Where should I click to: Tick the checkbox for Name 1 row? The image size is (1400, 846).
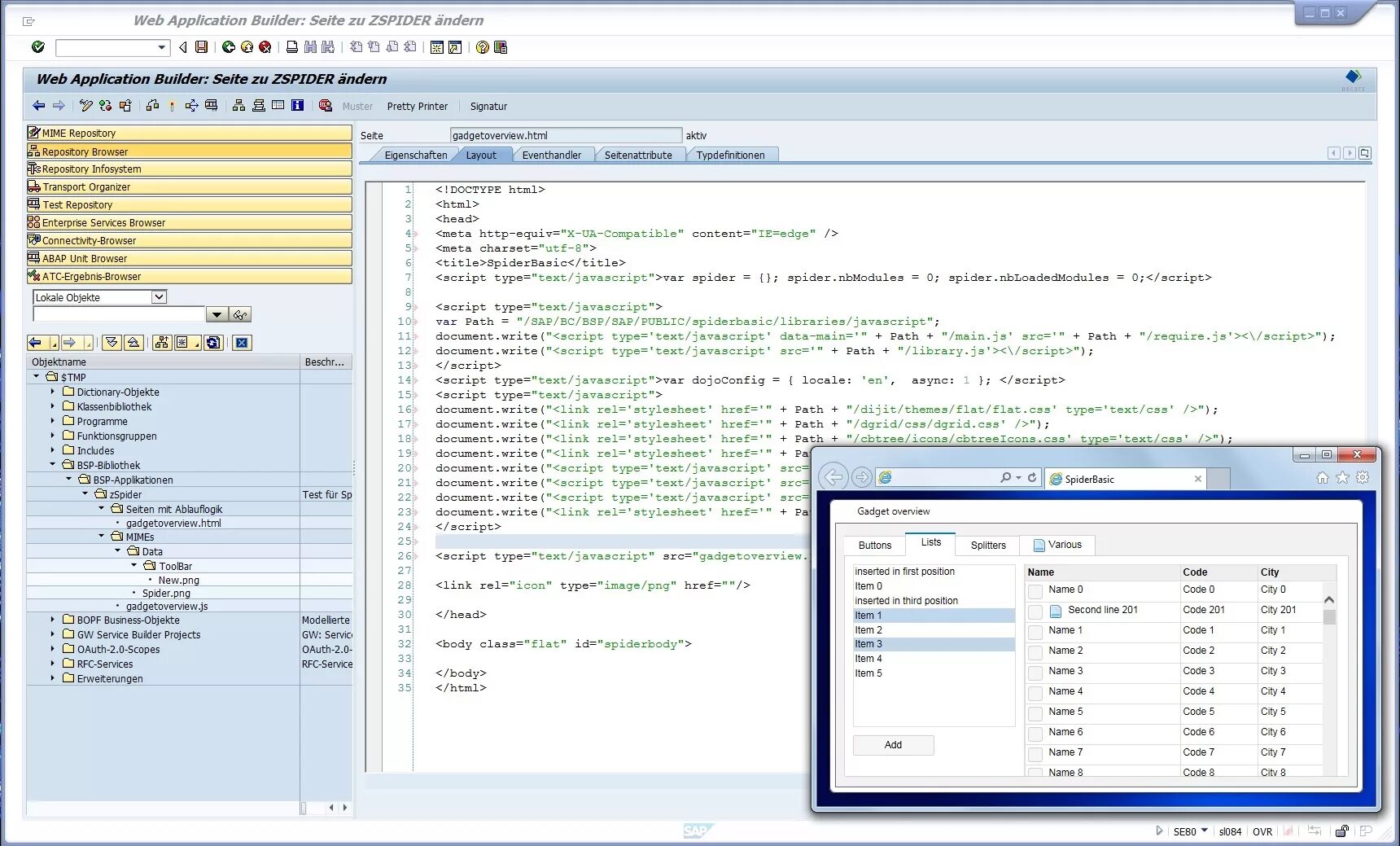1035,632
